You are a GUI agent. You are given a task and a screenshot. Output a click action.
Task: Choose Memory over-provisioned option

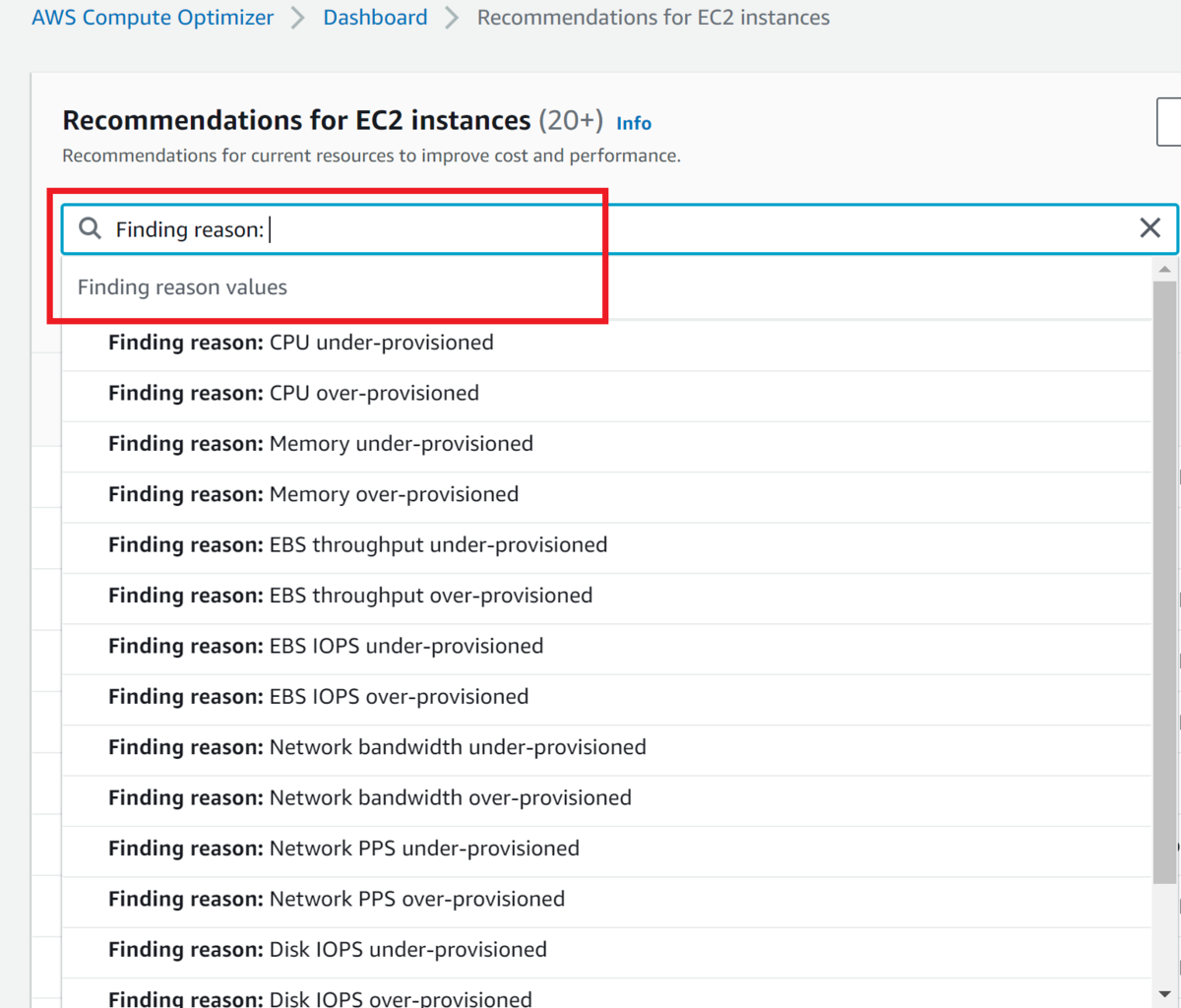pyautogui.click(x=313, y=494)
